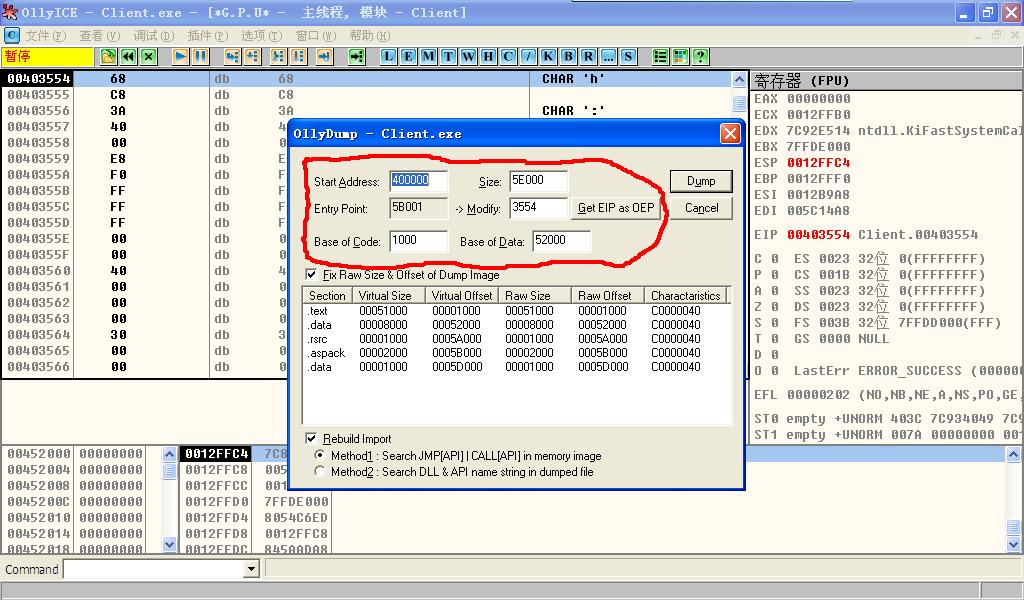Click disassembly scrollbar up arrow
Screen dimensions: 1024x600
coord(739,80)
